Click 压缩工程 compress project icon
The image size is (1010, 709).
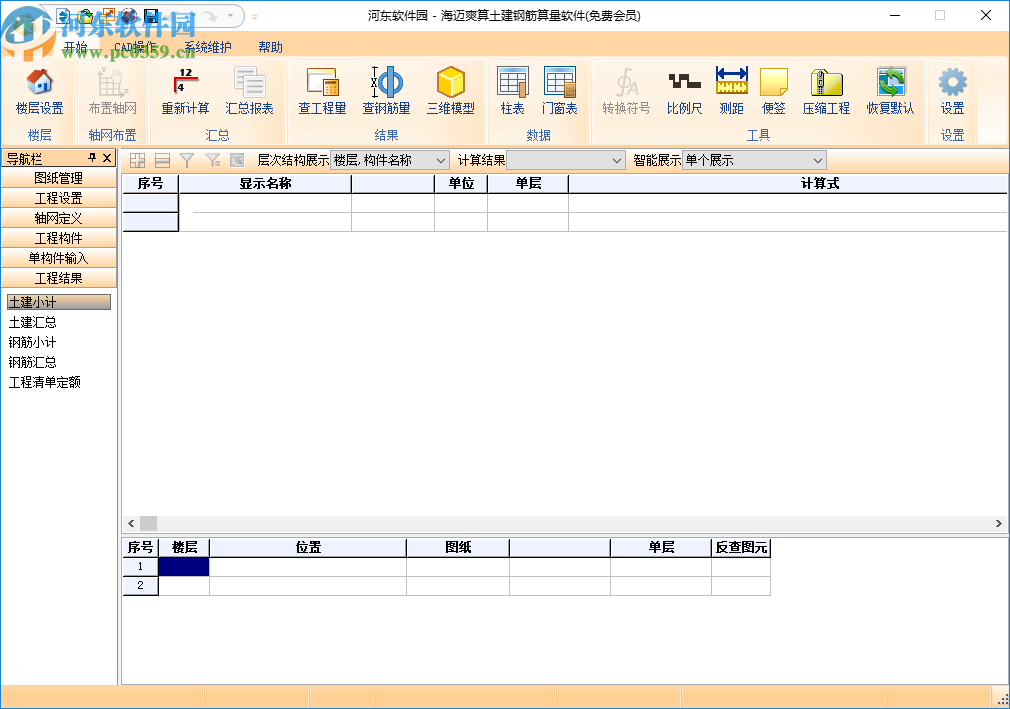coord(826,92)
